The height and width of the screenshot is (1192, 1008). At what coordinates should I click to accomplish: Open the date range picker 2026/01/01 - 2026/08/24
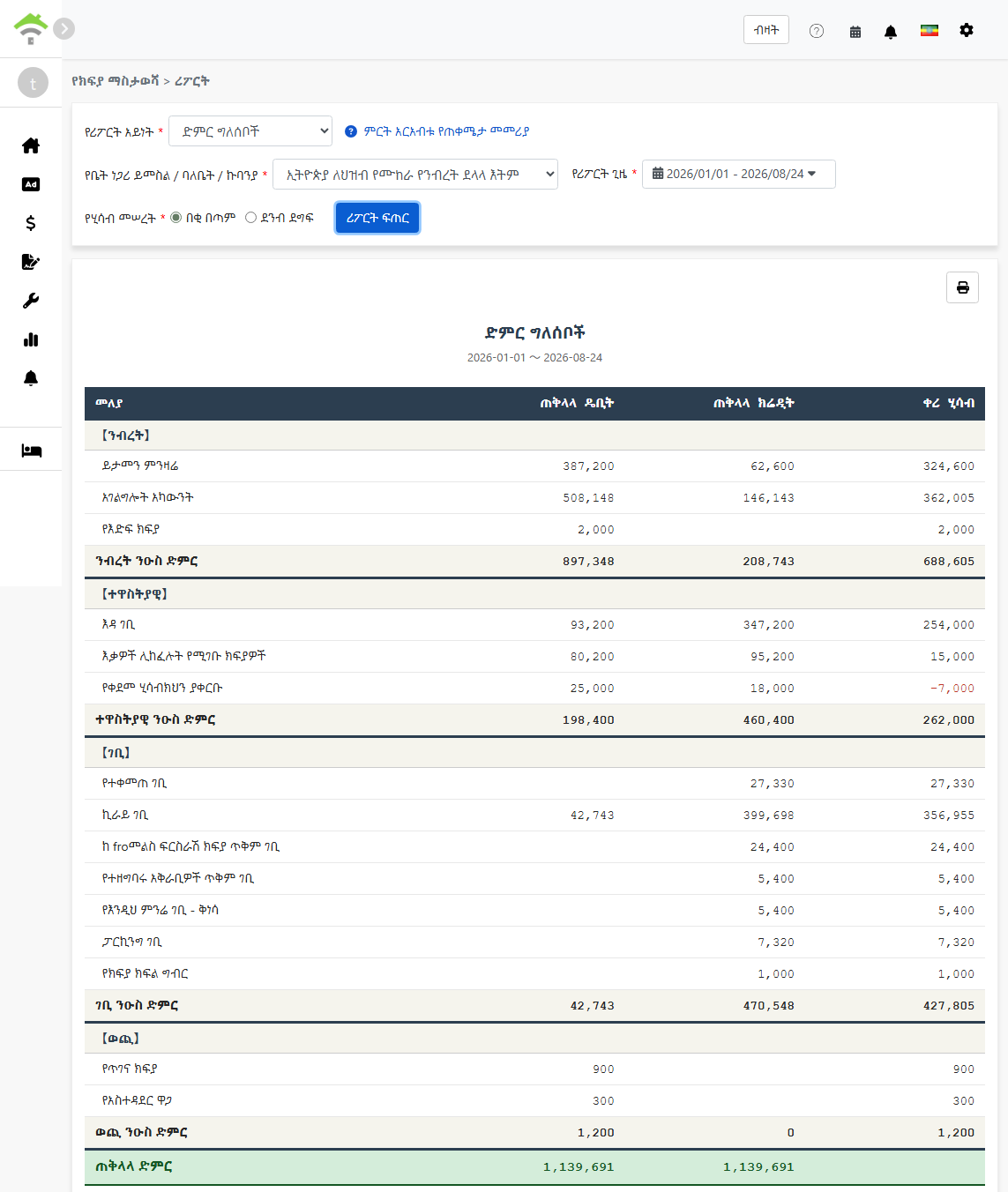pyautogui.click(x=738, y=174)
